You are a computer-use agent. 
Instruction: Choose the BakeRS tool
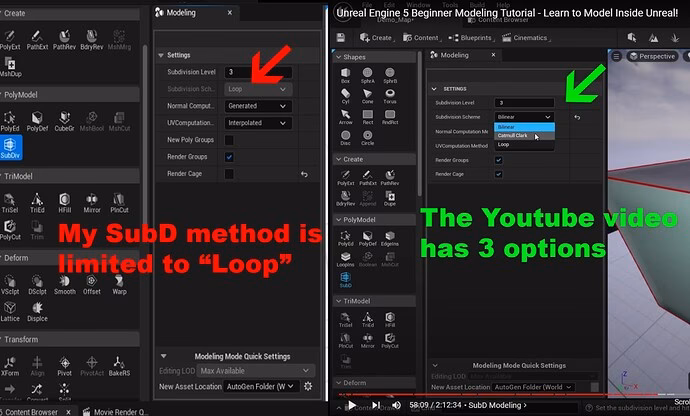click(119, 366)
